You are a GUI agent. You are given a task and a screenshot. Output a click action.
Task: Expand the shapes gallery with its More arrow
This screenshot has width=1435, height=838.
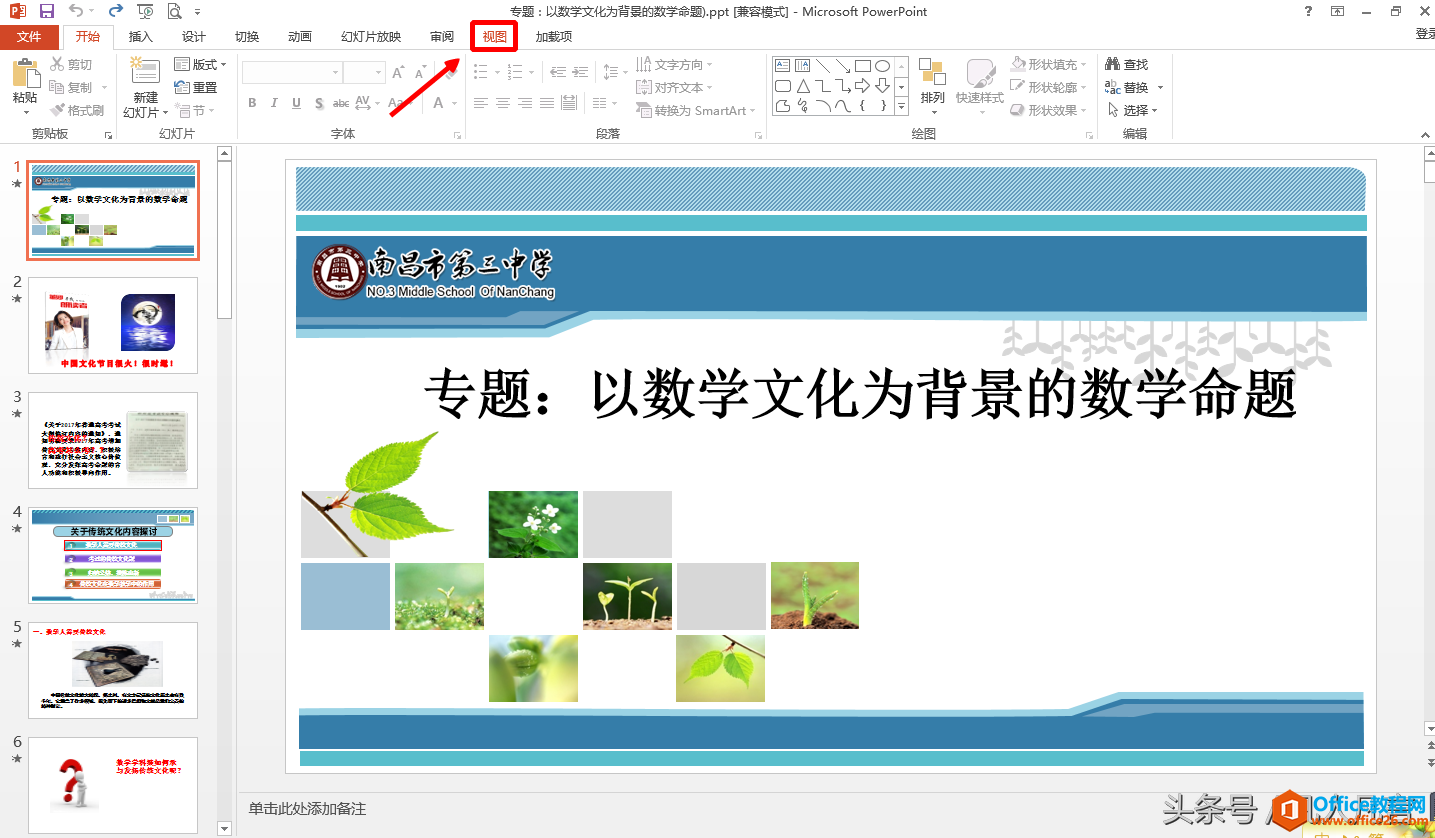[x=900, y=104]
